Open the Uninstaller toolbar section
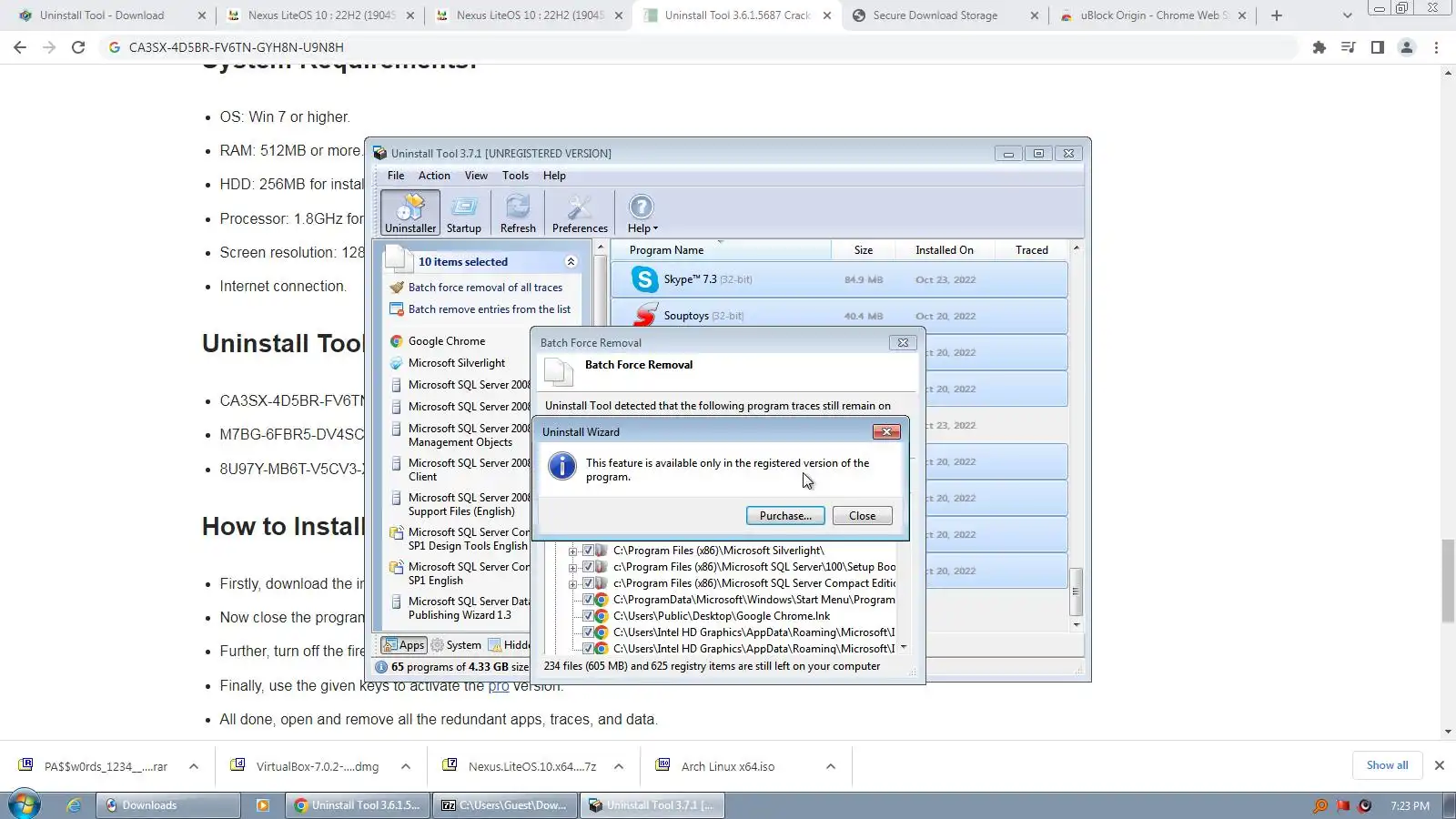 point(410,213)
